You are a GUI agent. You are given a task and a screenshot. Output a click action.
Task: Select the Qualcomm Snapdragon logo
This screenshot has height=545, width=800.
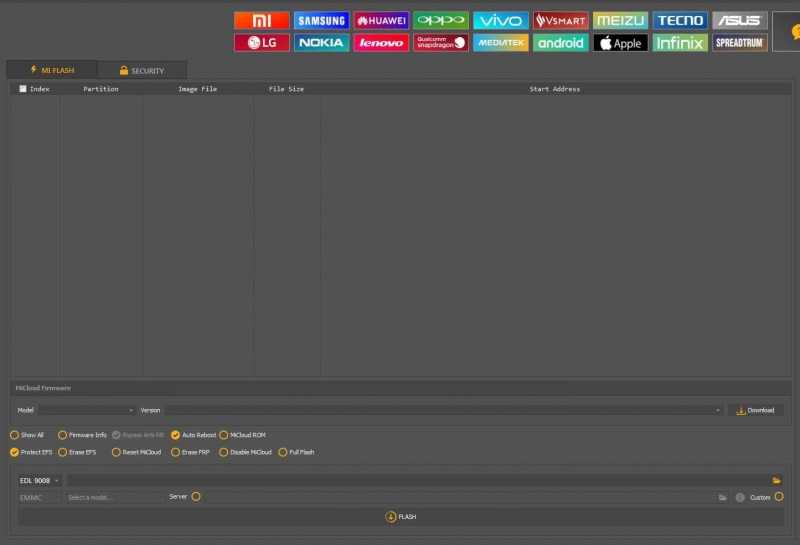click(441, 43)
